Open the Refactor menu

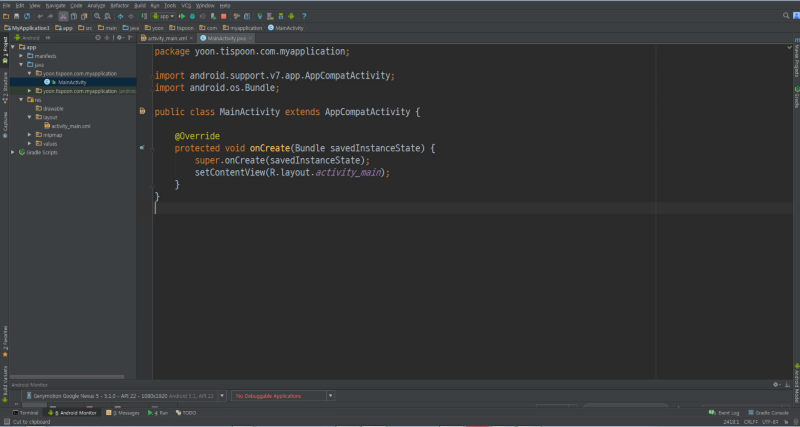[x=118, y=5]
